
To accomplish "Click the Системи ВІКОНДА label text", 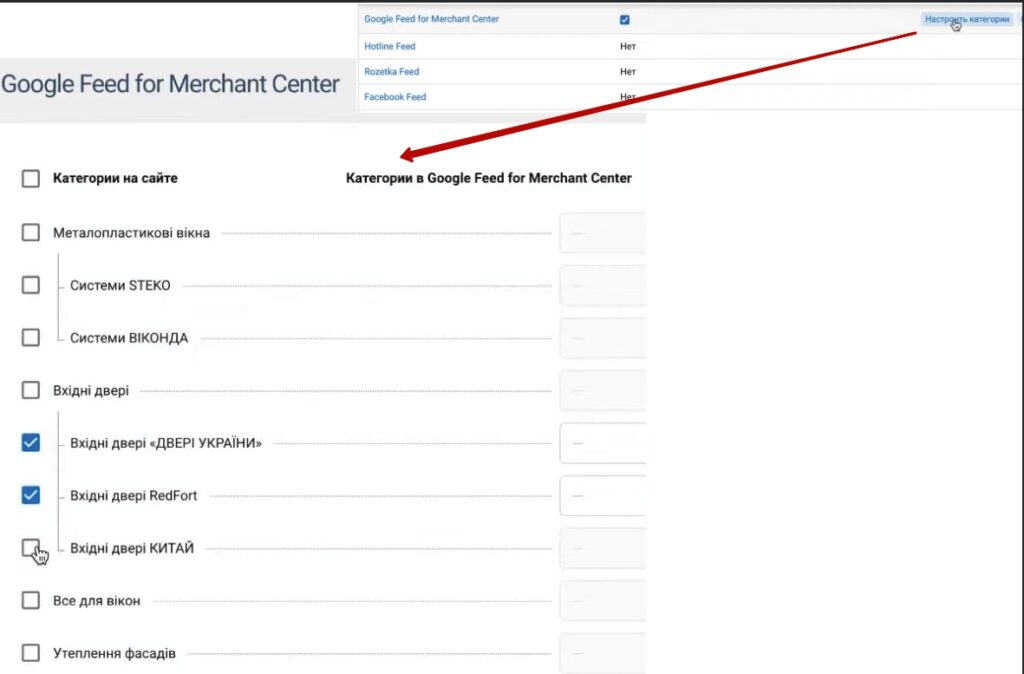I will 129,338.
